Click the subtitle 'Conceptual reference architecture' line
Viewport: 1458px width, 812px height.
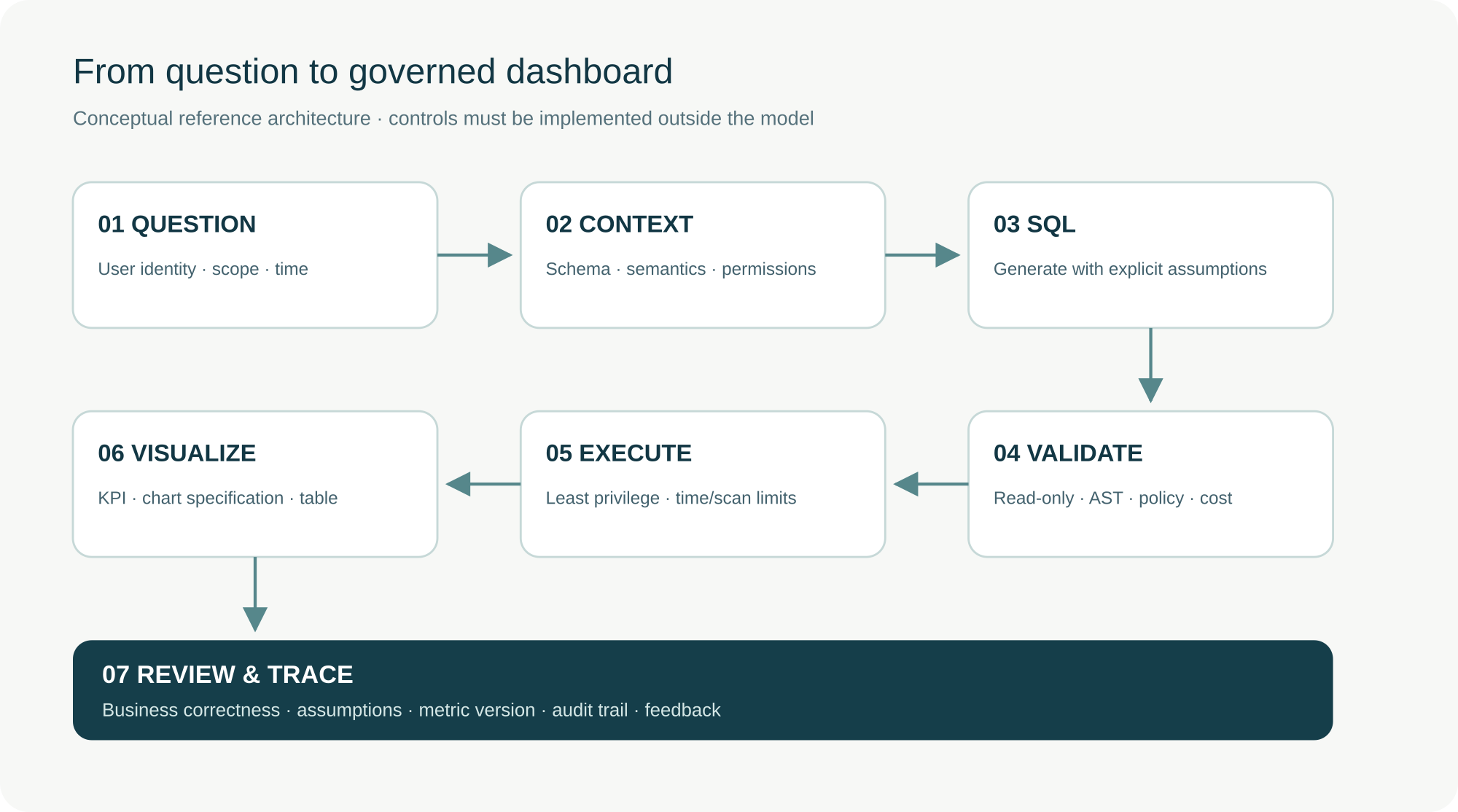point(443,118)
